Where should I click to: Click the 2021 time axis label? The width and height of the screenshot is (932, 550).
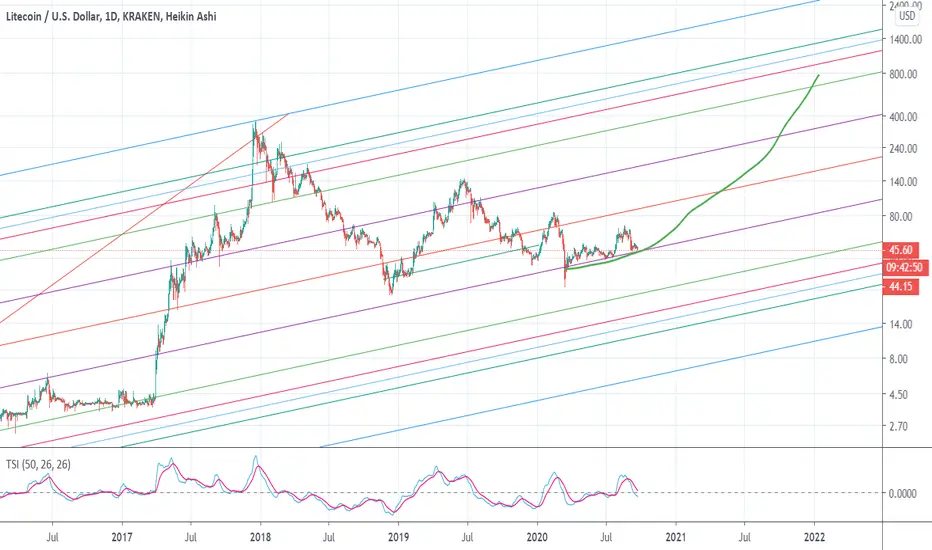click(675, 538)
